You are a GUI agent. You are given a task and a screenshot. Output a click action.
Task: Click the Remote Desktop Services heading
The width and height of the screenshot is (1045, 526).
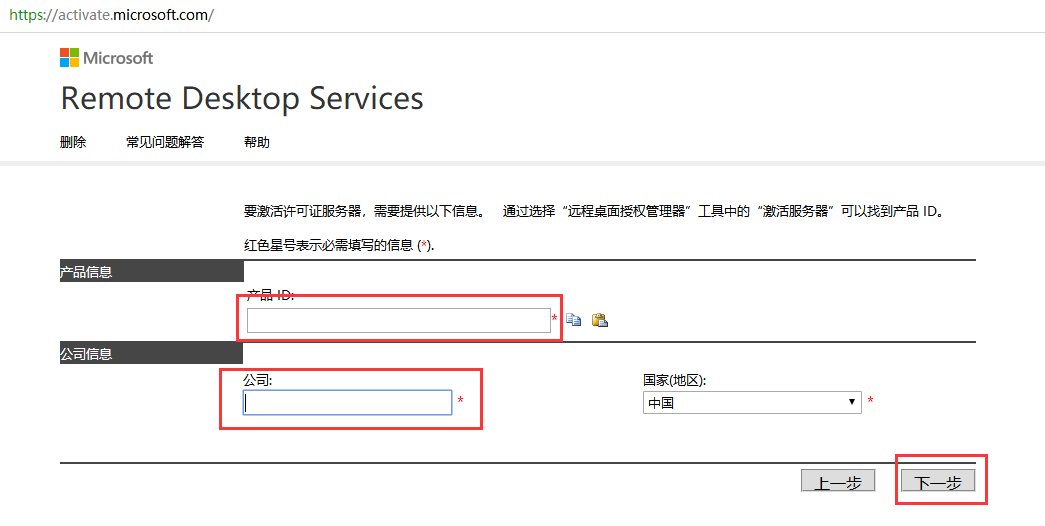(x=242, y=99)
